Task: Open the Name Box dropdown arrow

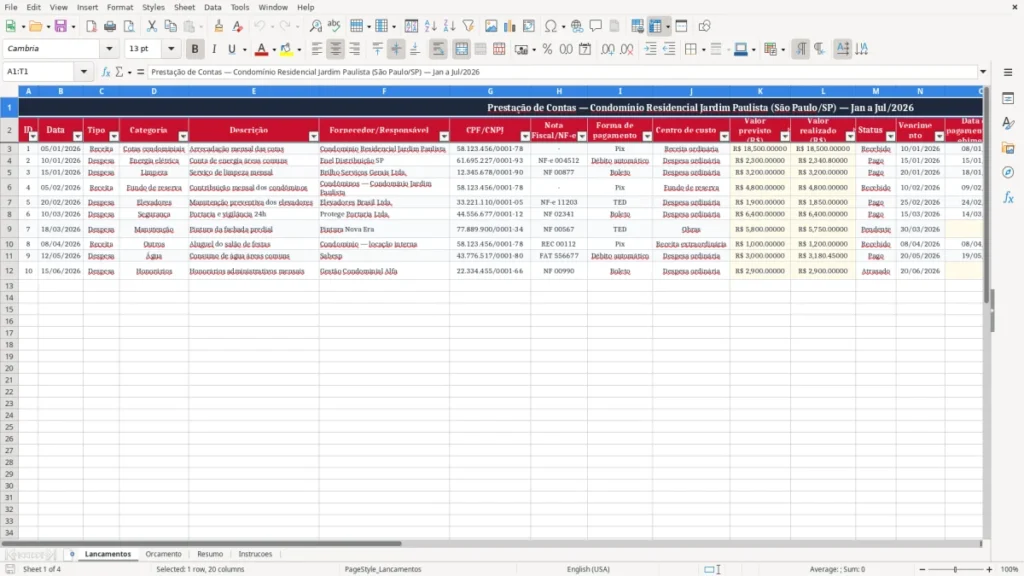Action: pyautogui.click(x=84, y=71)
